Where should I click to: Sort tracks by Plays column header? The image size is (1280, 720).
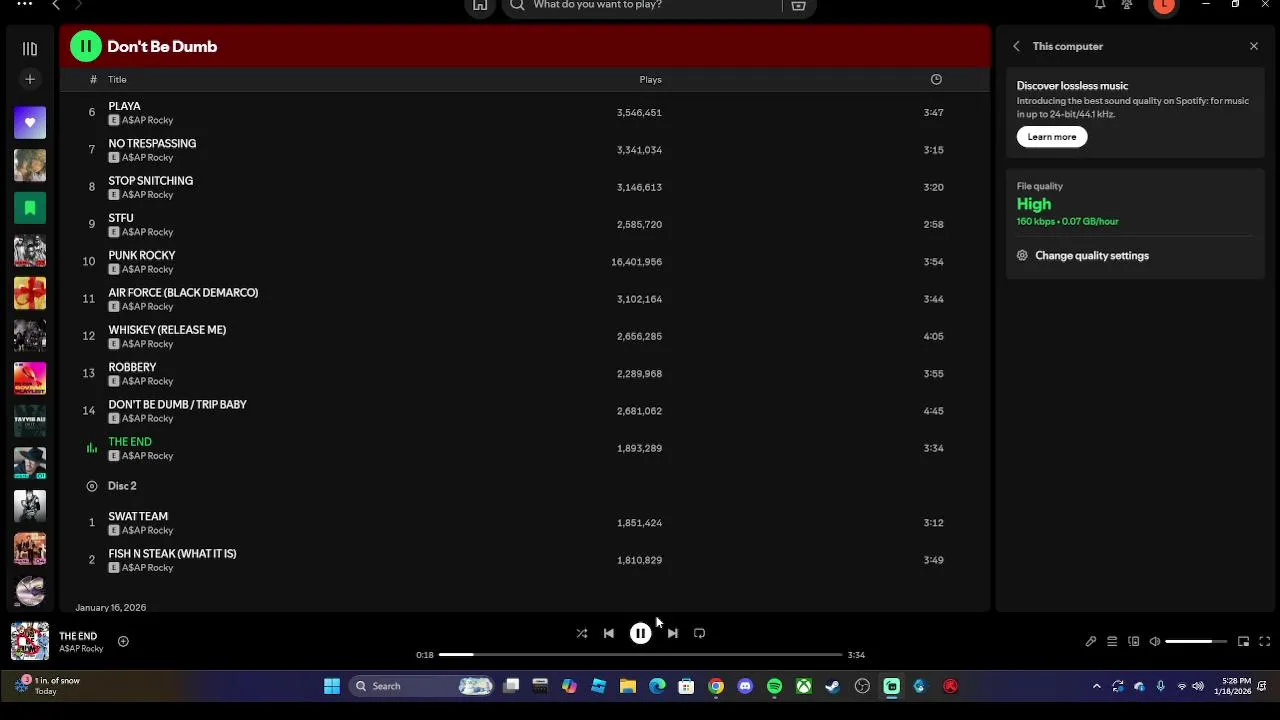650,80
